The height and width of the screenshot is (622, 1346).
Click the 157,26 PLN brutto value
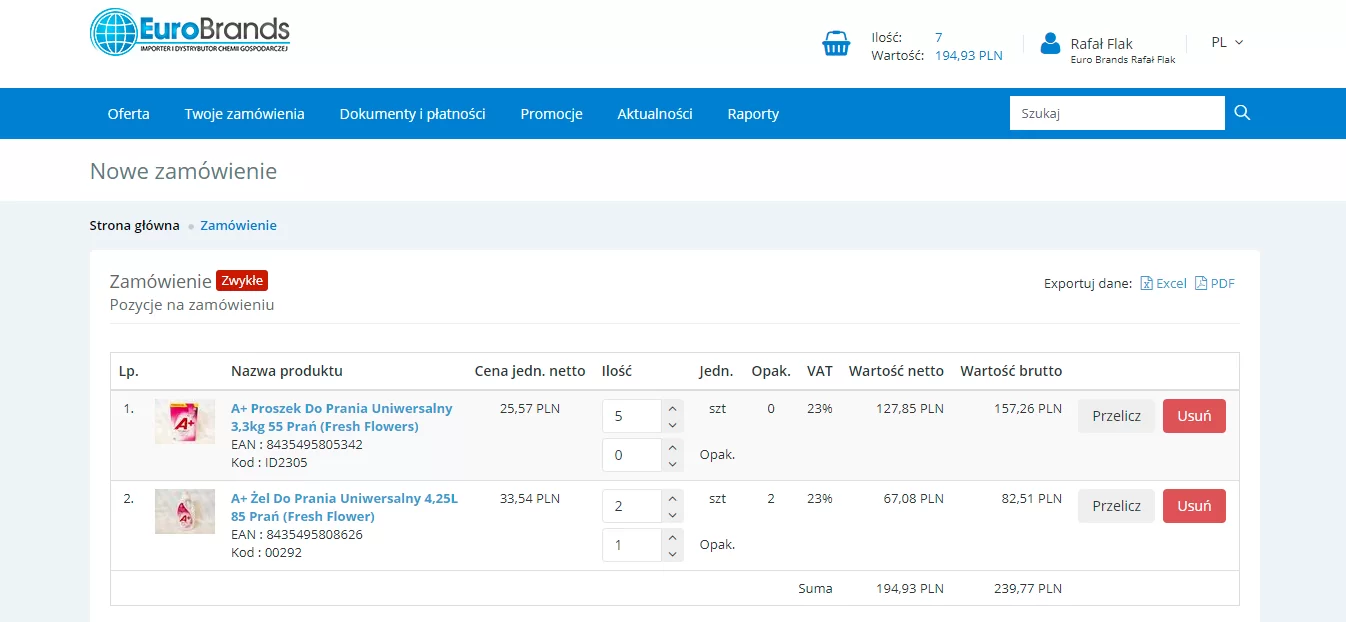click(x=1028, y=409)
